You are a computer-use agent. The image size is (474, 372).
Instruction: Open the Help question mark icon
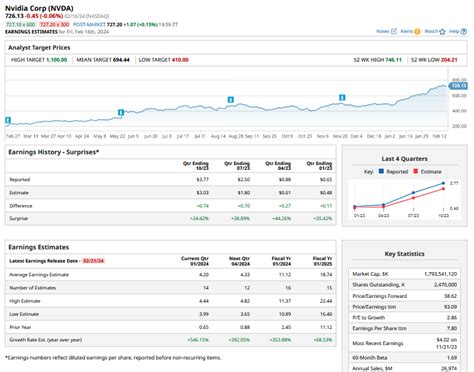click(464, 32)
